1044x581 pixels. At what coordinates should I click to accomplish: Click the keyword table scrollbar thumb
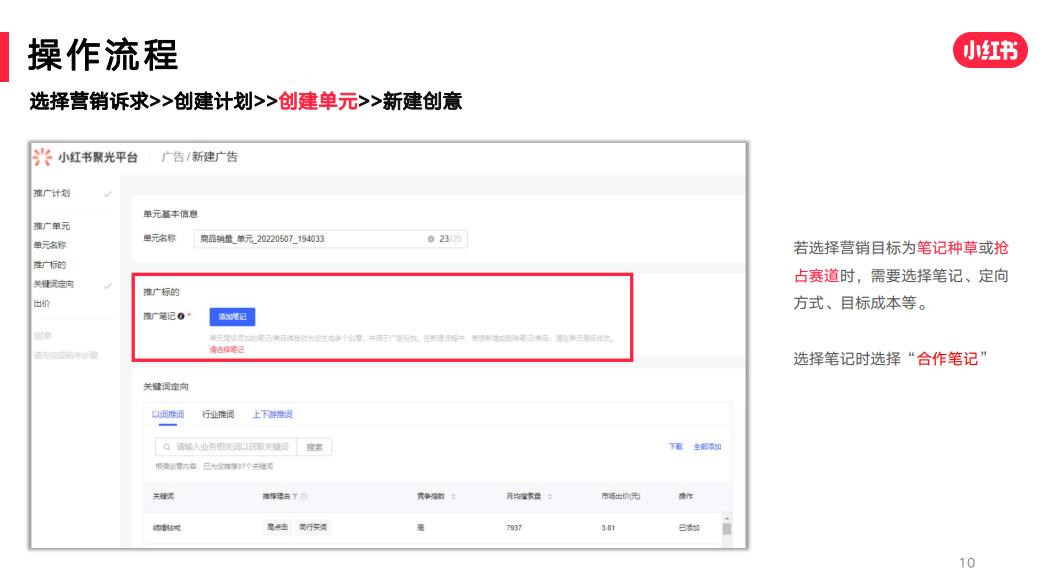click(726, 529)
